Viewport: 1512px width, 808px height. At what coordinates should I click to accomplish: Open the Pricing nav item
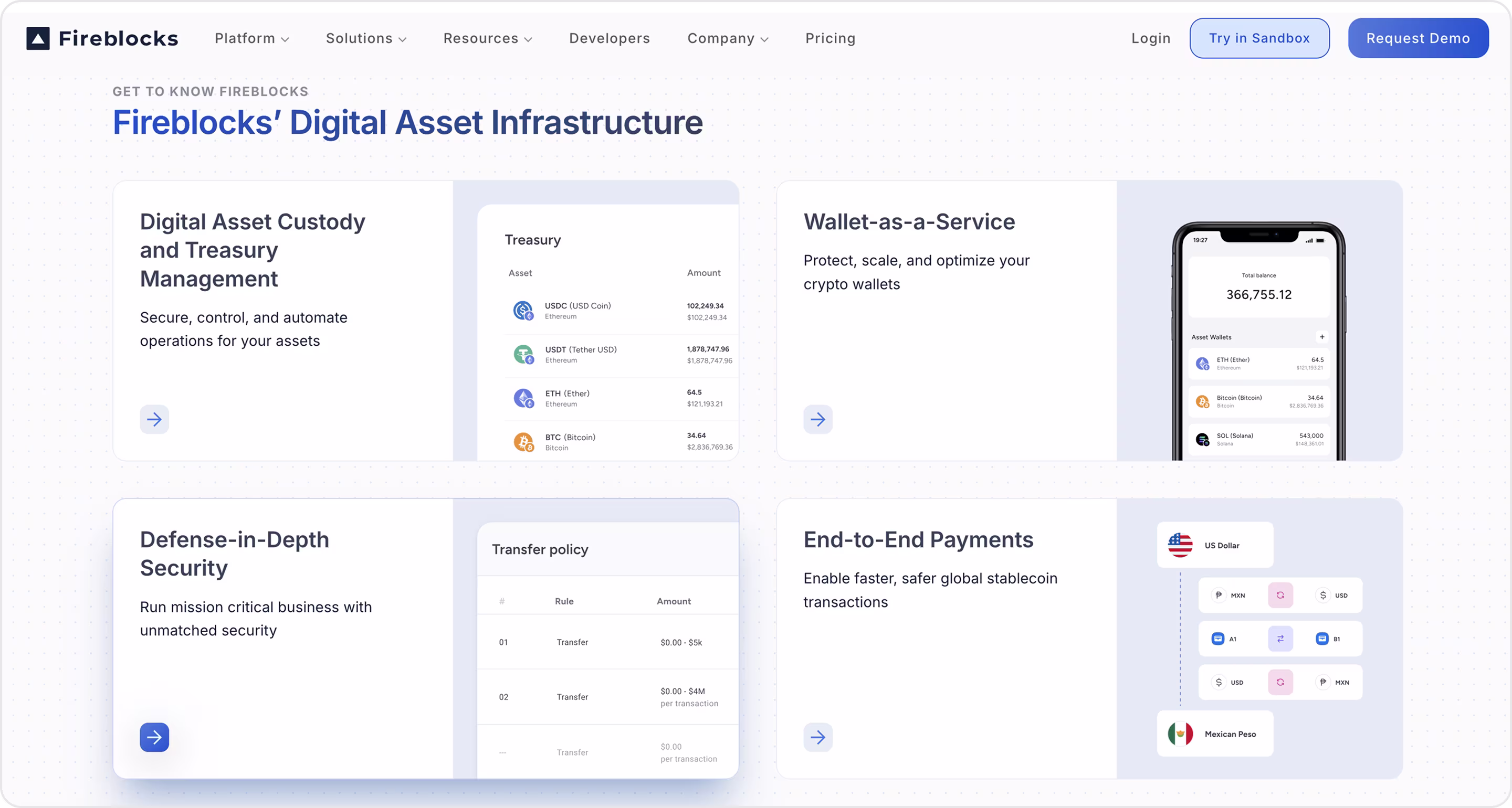[830, 38]
